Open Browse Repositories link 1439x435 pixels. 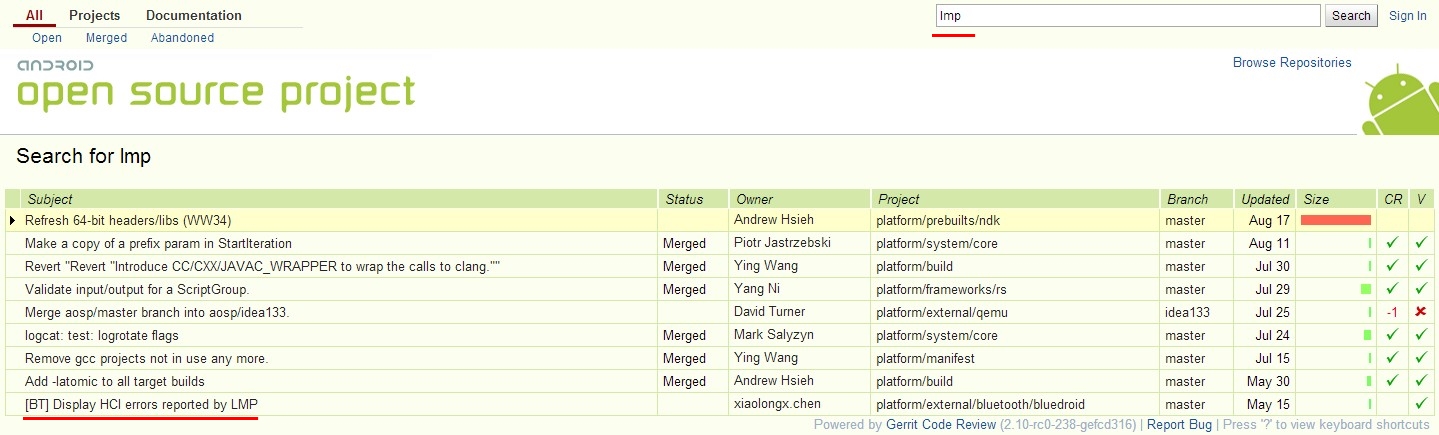coord(1292,63)
